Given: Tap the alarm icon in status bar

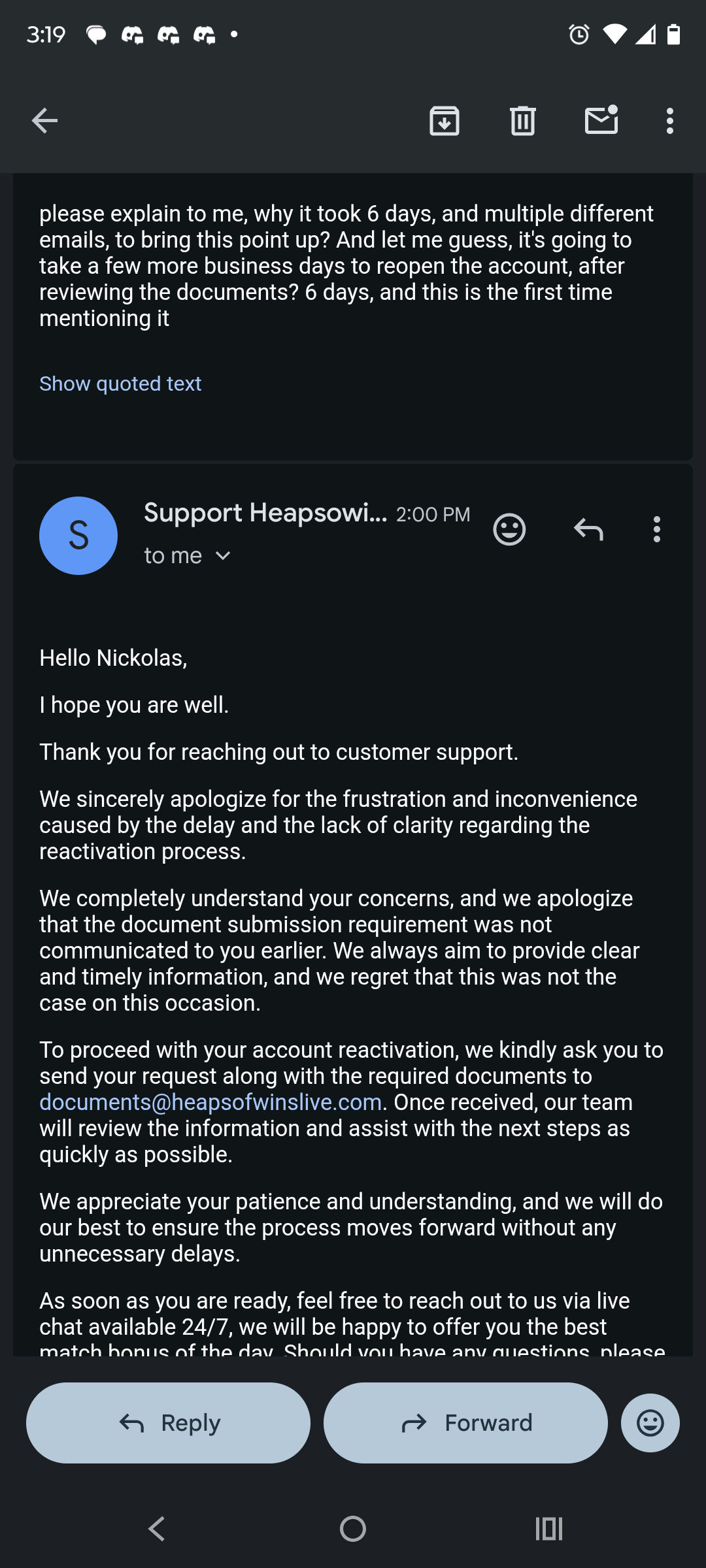Looking at the screenshot, I should click(x=579, y=34).
